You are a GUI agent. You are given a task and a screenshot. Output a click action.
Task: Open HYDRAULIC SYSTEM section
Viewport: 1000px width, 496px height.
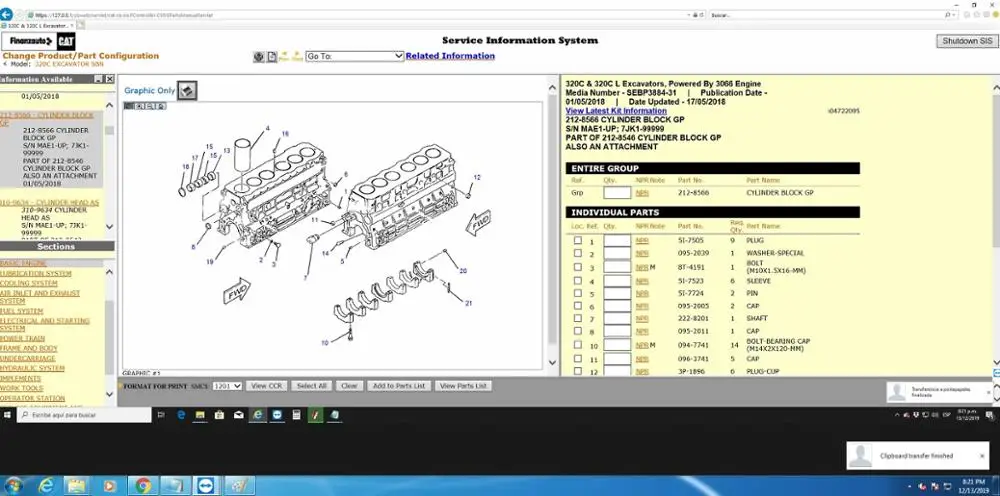[x=32, y=368]
